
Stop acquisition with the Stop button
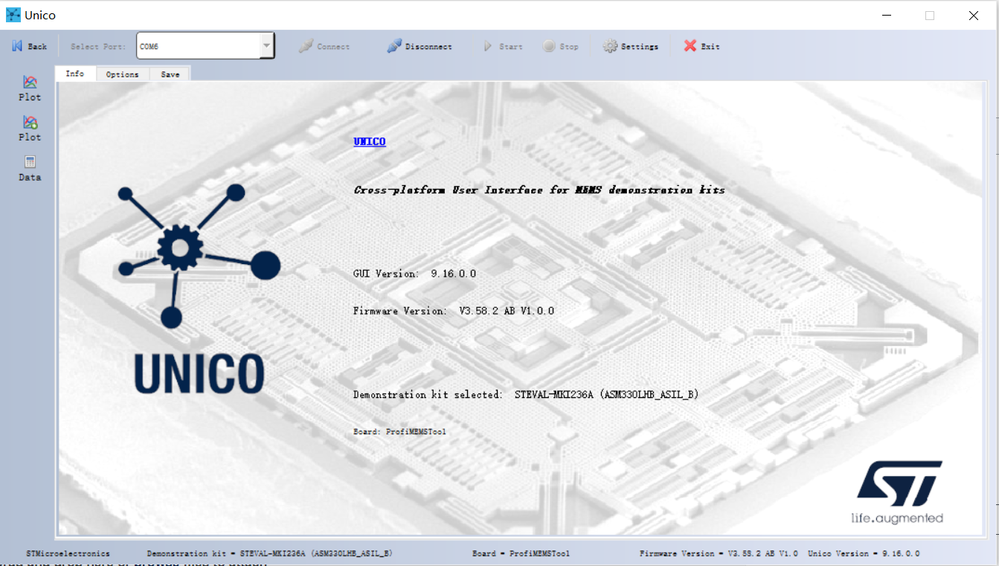[x=561, y=47]
